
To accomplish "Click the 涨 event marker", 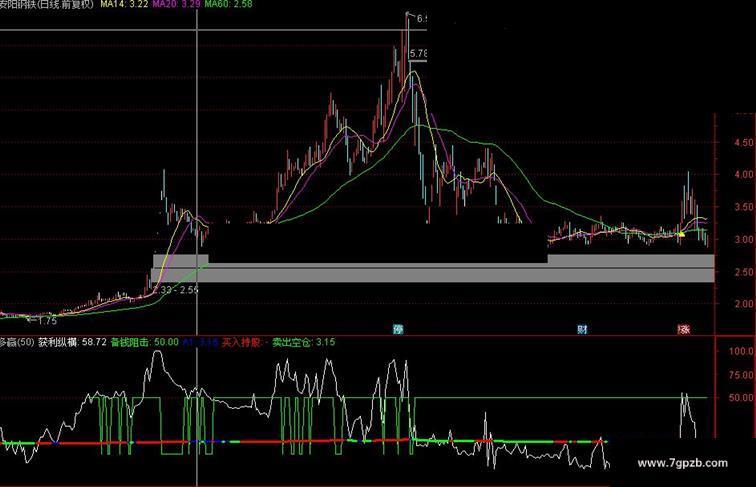I will click(684, 329).
